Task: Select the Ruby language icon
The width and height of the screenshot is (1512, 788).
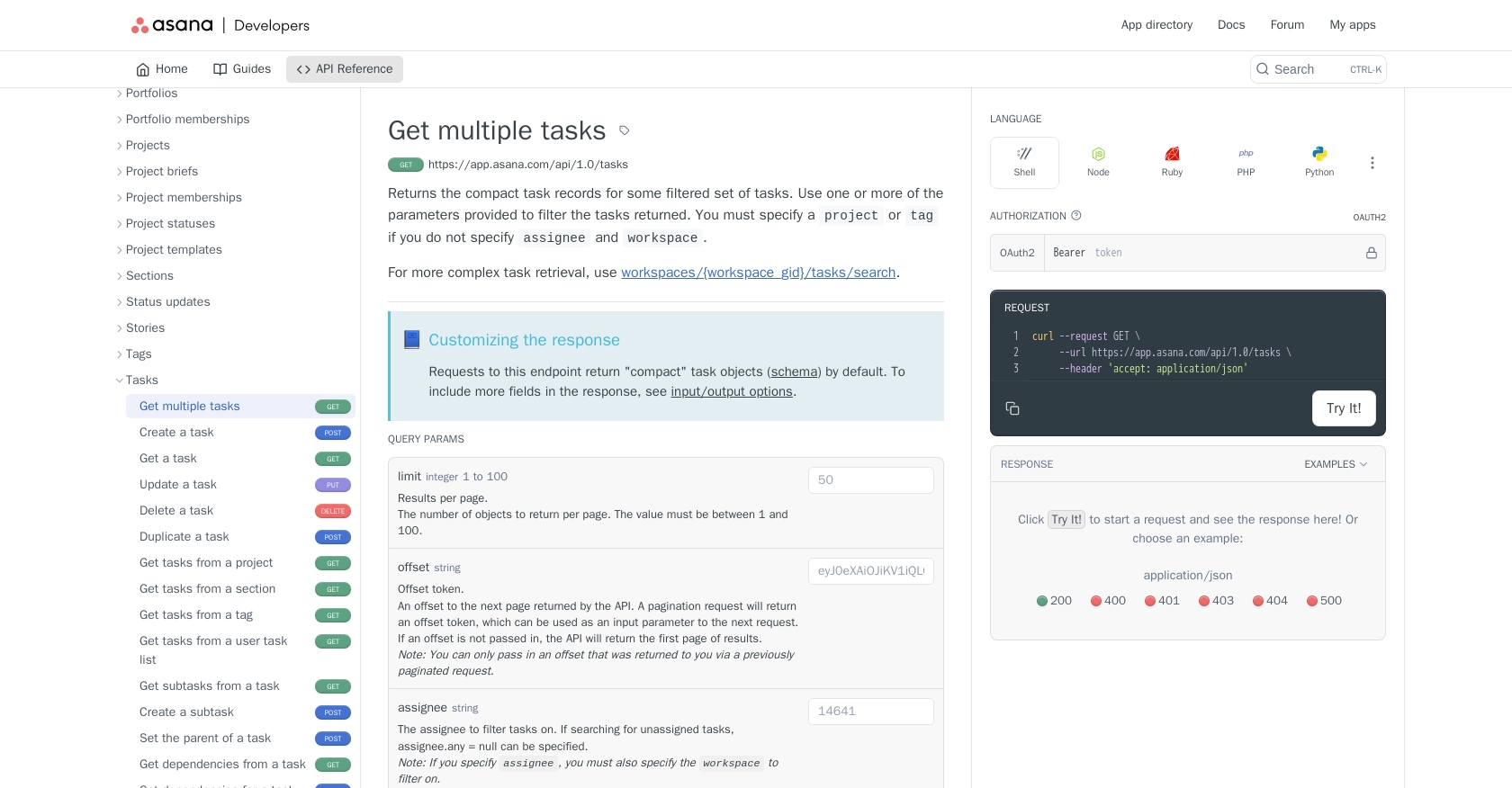Action: click(1172, 154)
